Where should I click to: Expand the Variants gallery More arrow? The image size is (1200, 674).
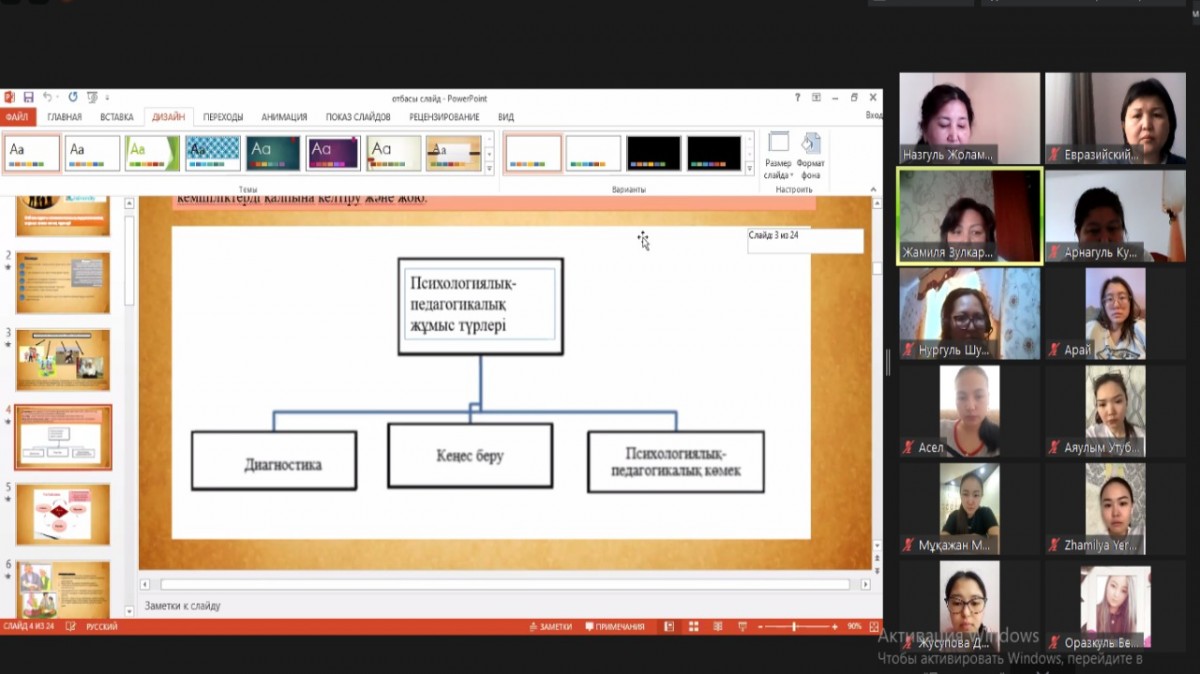pos(750,169)
